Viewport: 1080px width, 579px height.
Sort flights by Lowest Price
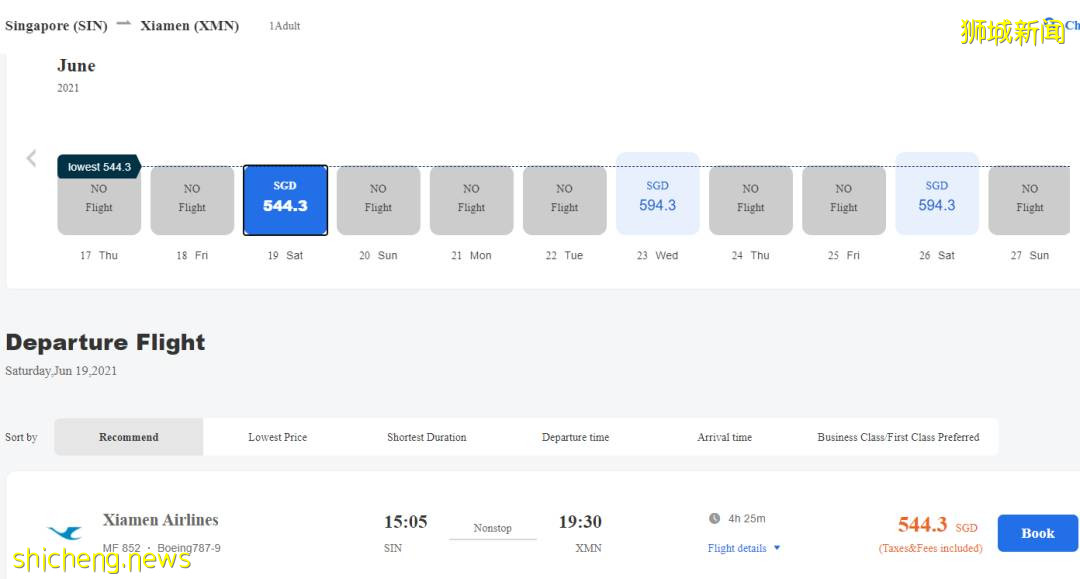277,437
